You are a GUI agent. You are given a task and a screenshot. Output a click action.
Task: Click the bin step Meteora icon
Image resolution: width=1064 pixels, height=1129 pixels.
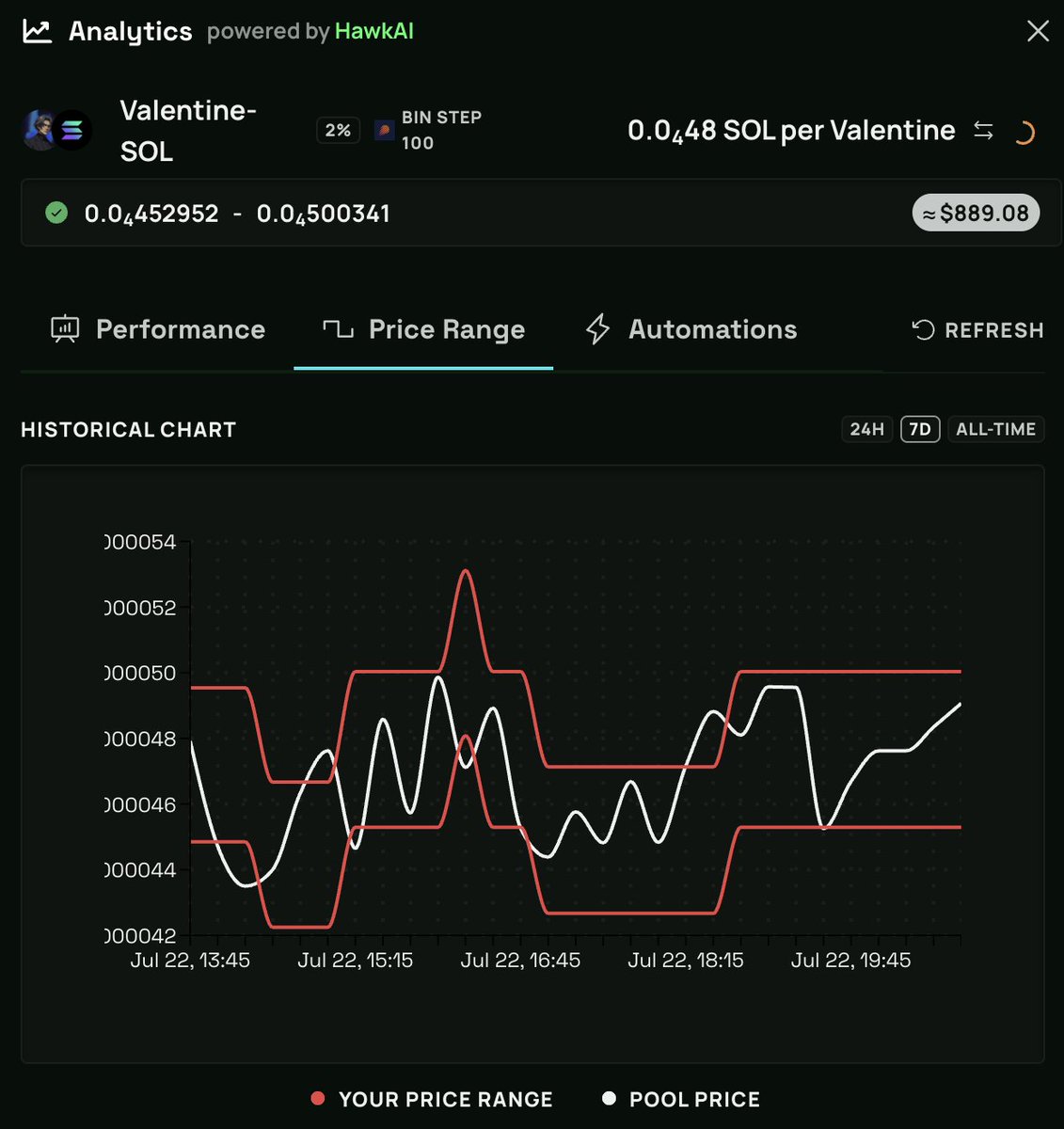(384, 130)
